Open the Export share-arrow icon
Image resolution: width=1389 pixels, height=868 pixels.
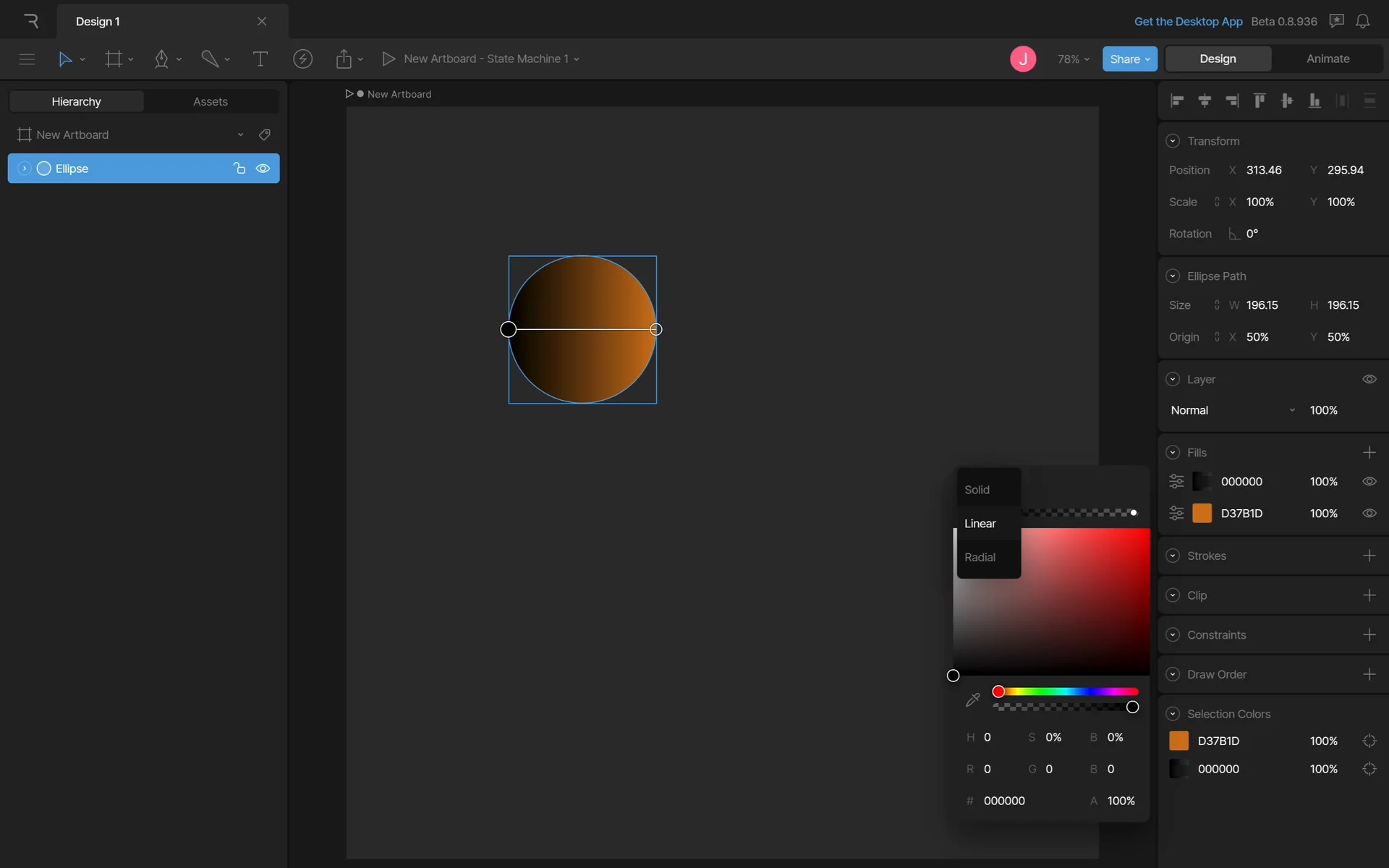pos(344,59)
